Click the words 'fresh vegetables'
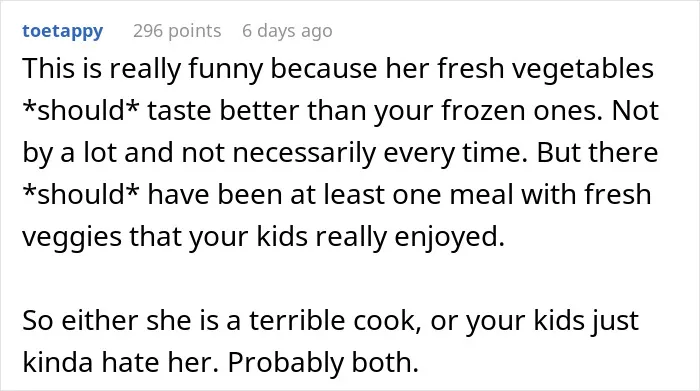The image size is (700, 391). [x=546, y=69]
